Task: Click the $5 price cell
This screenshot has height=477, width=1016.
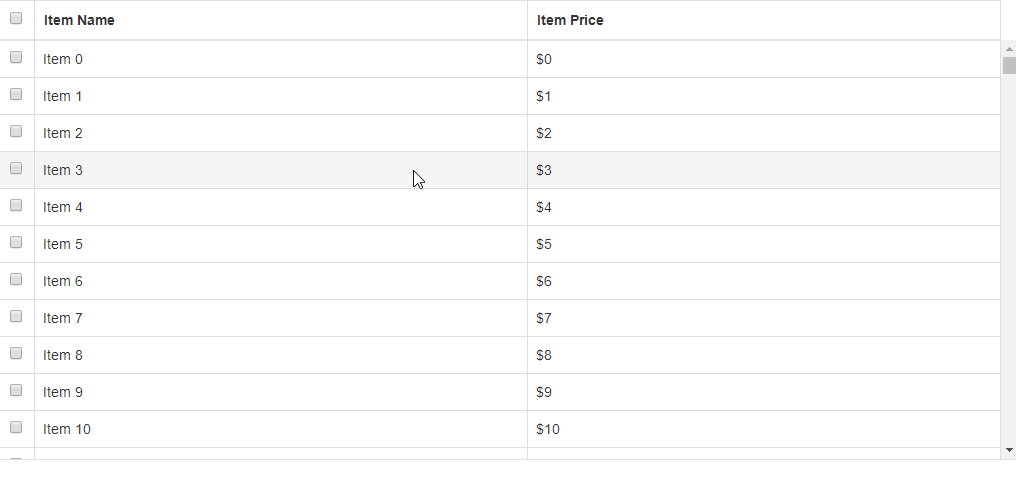Action: click(544, 244)
